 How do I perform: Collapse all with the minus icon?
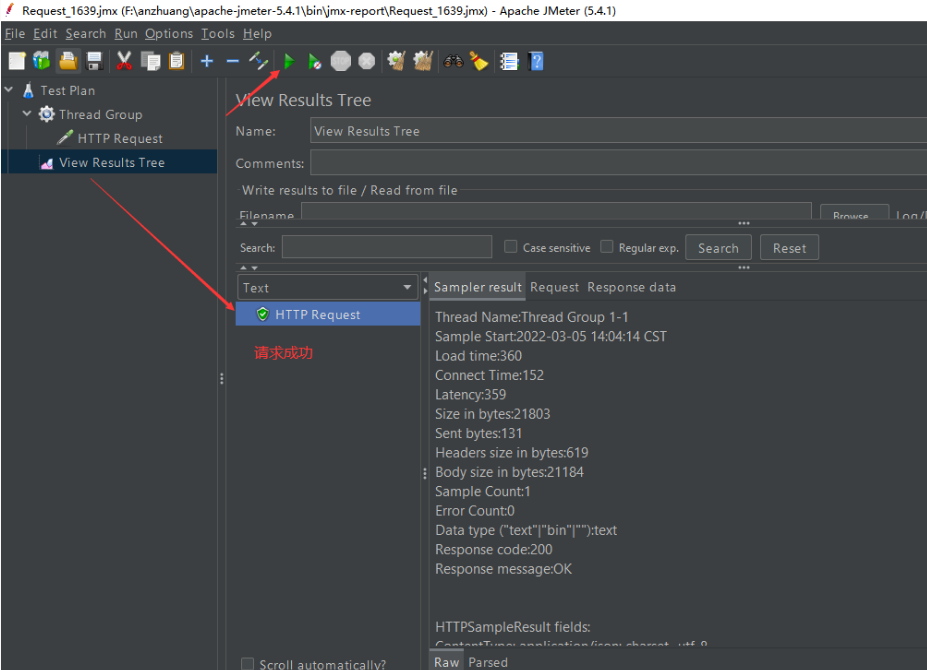pyautogui.click(x=232, y=61)
